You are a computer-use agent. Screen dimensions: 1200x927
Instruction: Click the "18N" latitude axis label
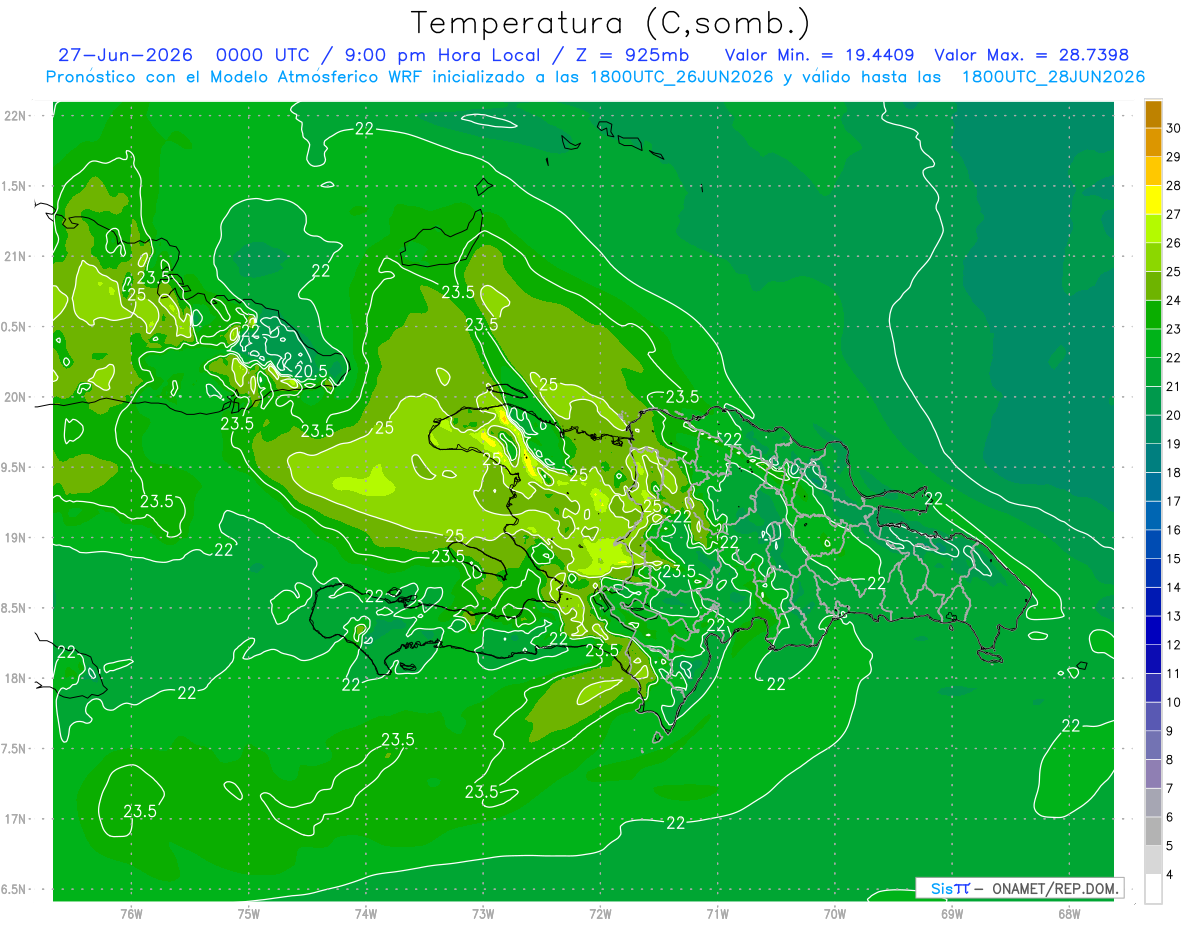(x=15, y=679)
